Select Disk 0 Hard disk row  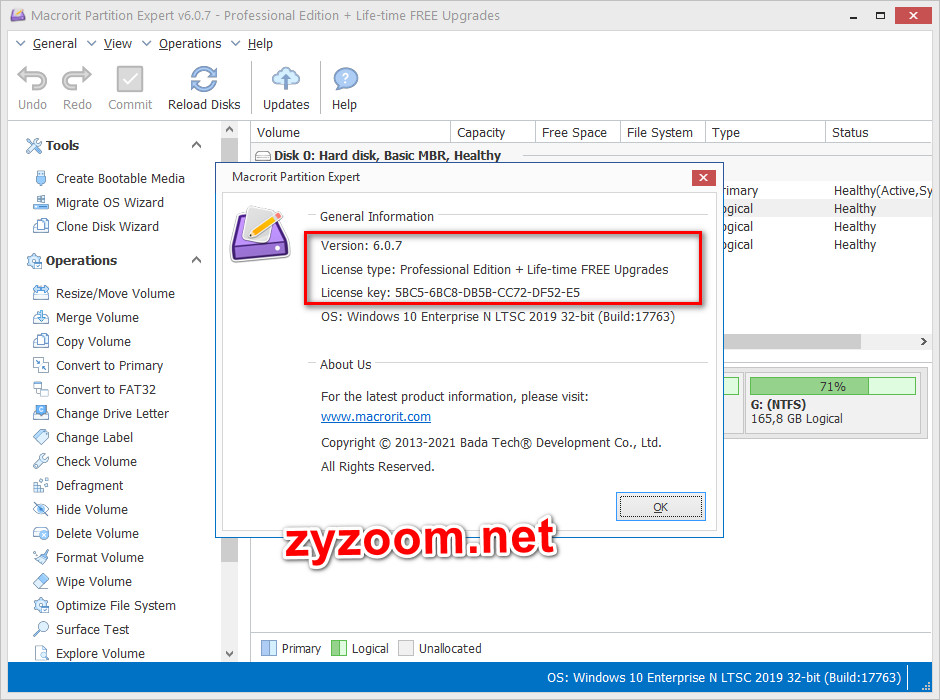point(387,156)
